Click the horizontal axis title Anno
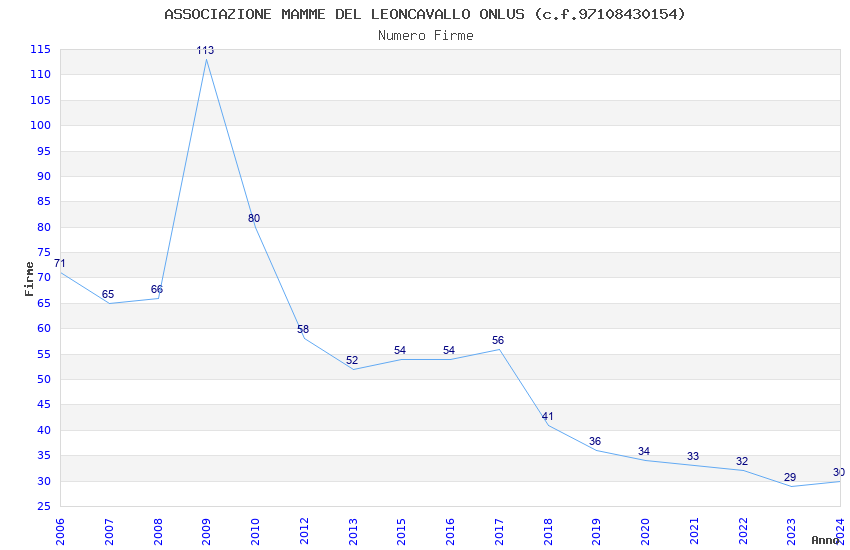This screenshot has height=550, width=850. [825, 540]
